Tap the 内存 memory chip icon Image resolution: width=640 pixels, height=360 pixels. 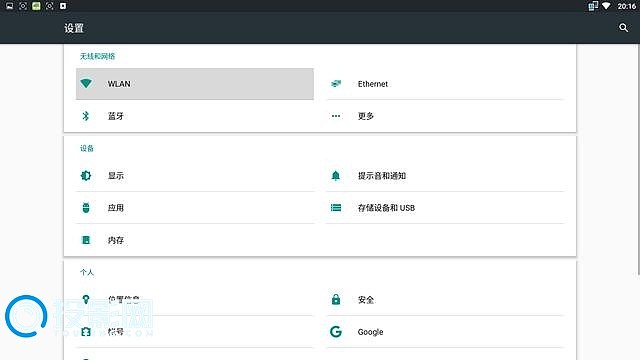click(x=86, y=240)
